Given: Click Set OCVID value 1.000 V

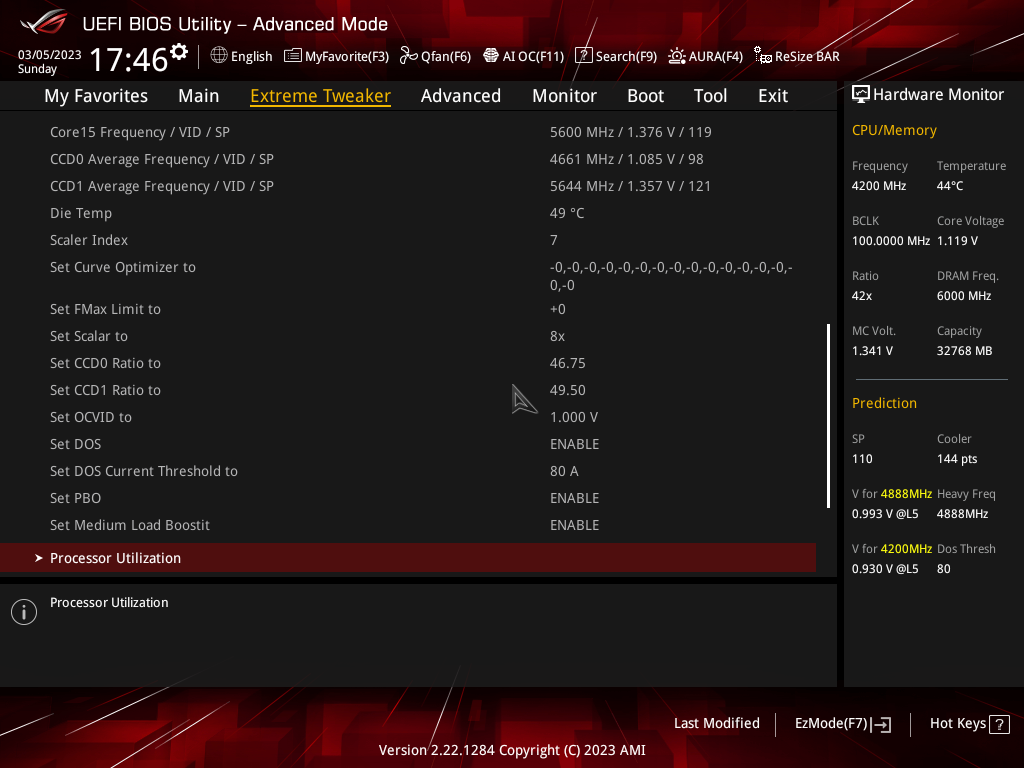Looking at the screenshot, I should 573,417.
